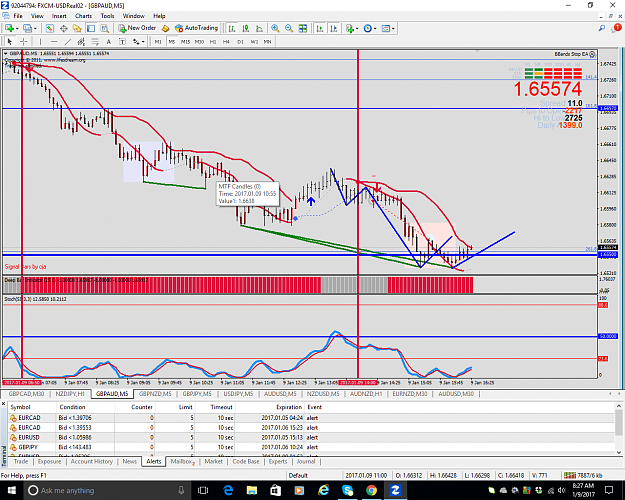Screen dimensions: 625x500
Task: Open the Tools menu
Action: click(x=107, y=16)
